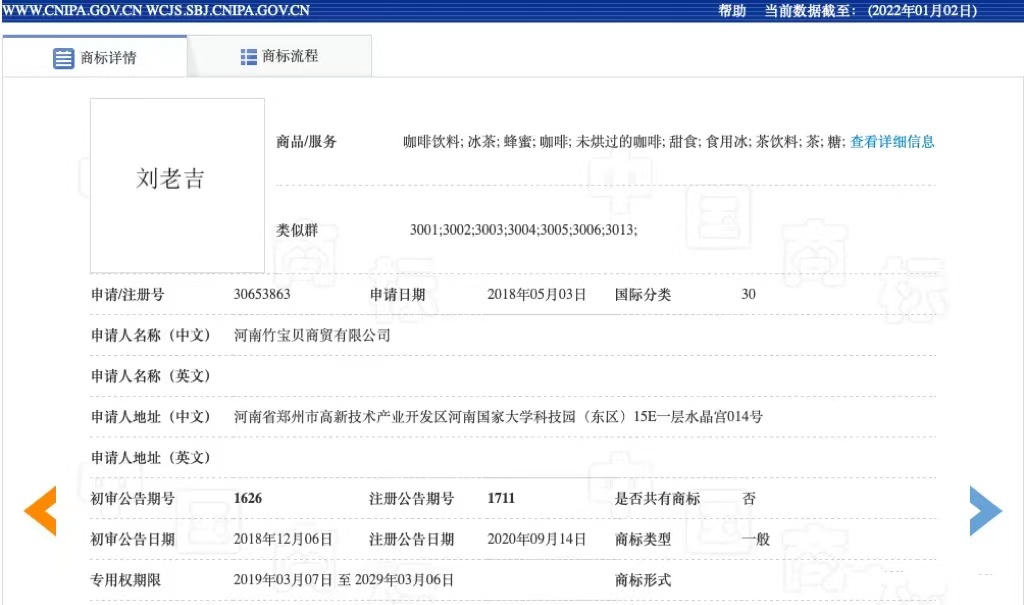The width and height of the screenshot is (1024, 605).
Task: Select application date 2018年05月03日
Action: [x=536, y=295]
